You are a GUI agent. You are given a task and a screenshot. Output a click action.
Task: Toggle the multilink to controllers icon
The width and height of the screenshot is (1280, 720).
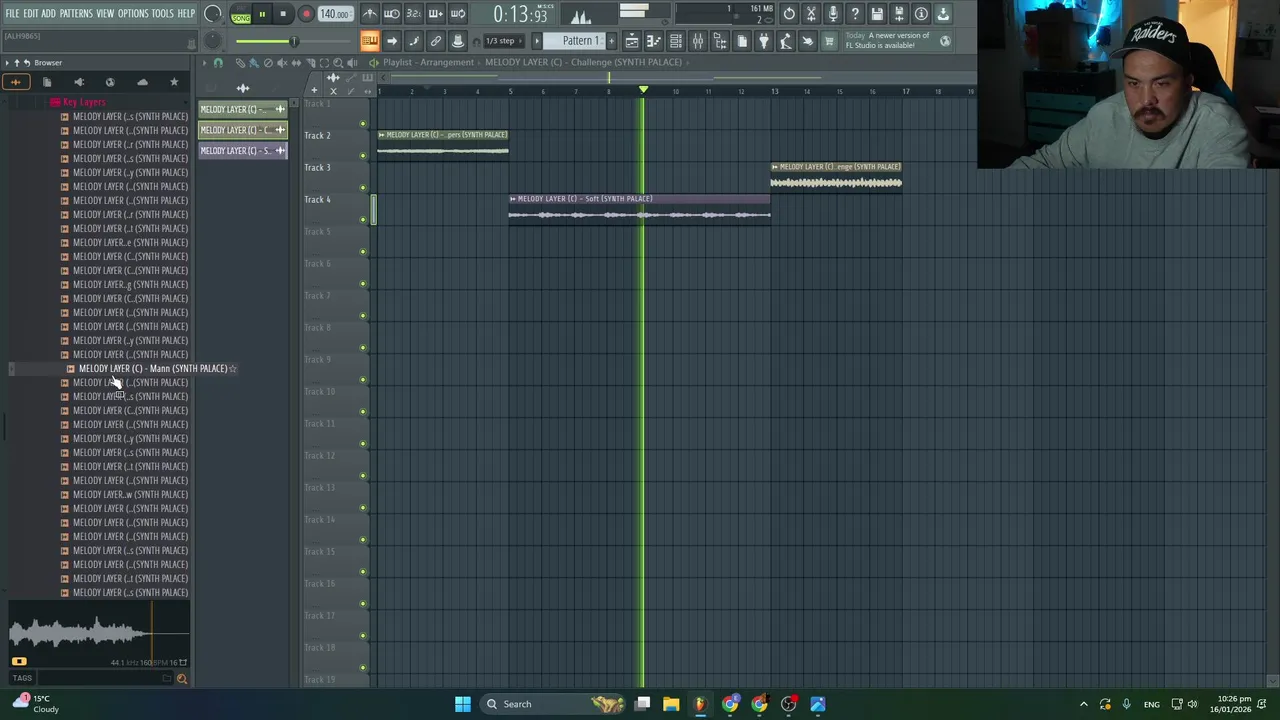click(436, 41)
